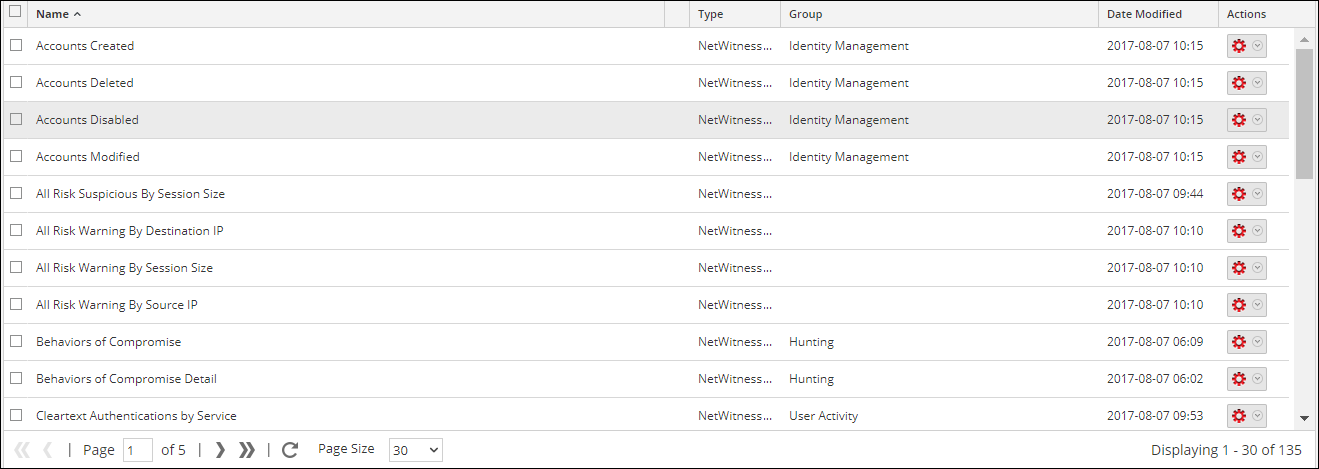This screenshot has width=1319, height=469.
Task: Click the page number input field
Action: tap(137, 450)
